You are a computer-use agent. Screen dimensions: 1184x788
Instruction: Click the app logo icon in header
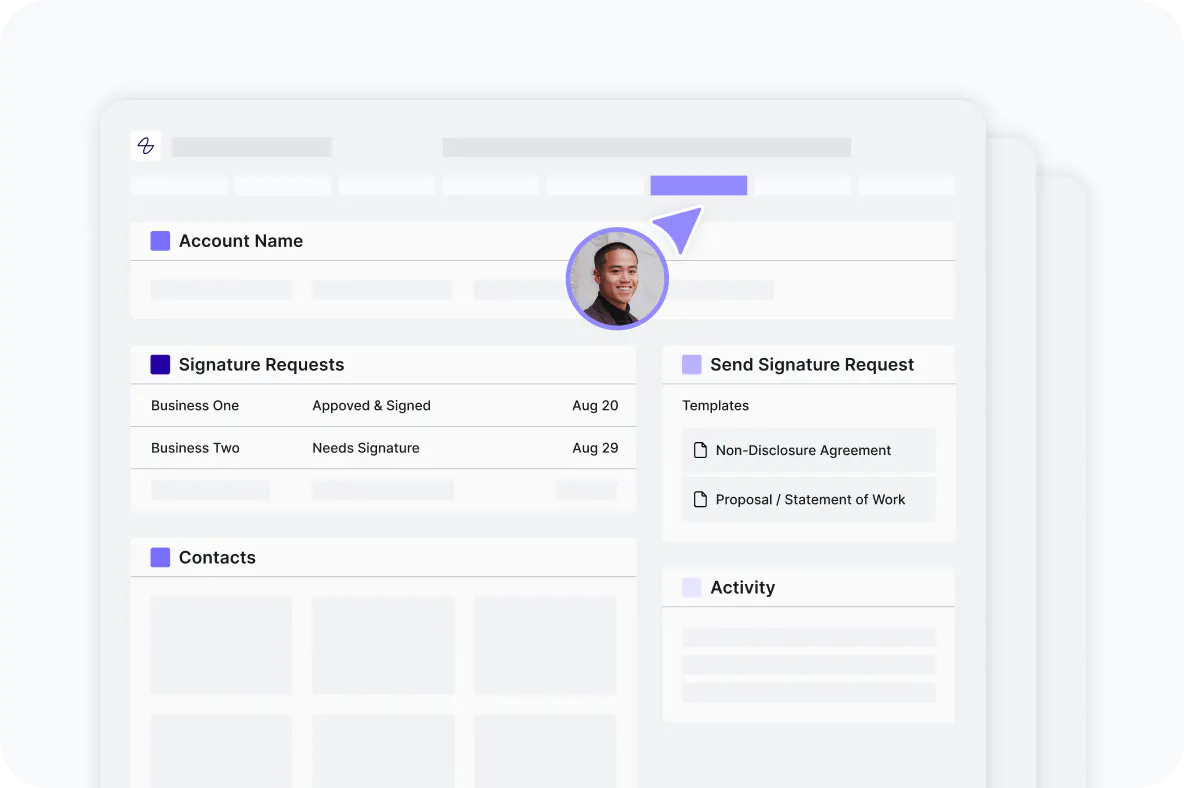coord(146,146)
